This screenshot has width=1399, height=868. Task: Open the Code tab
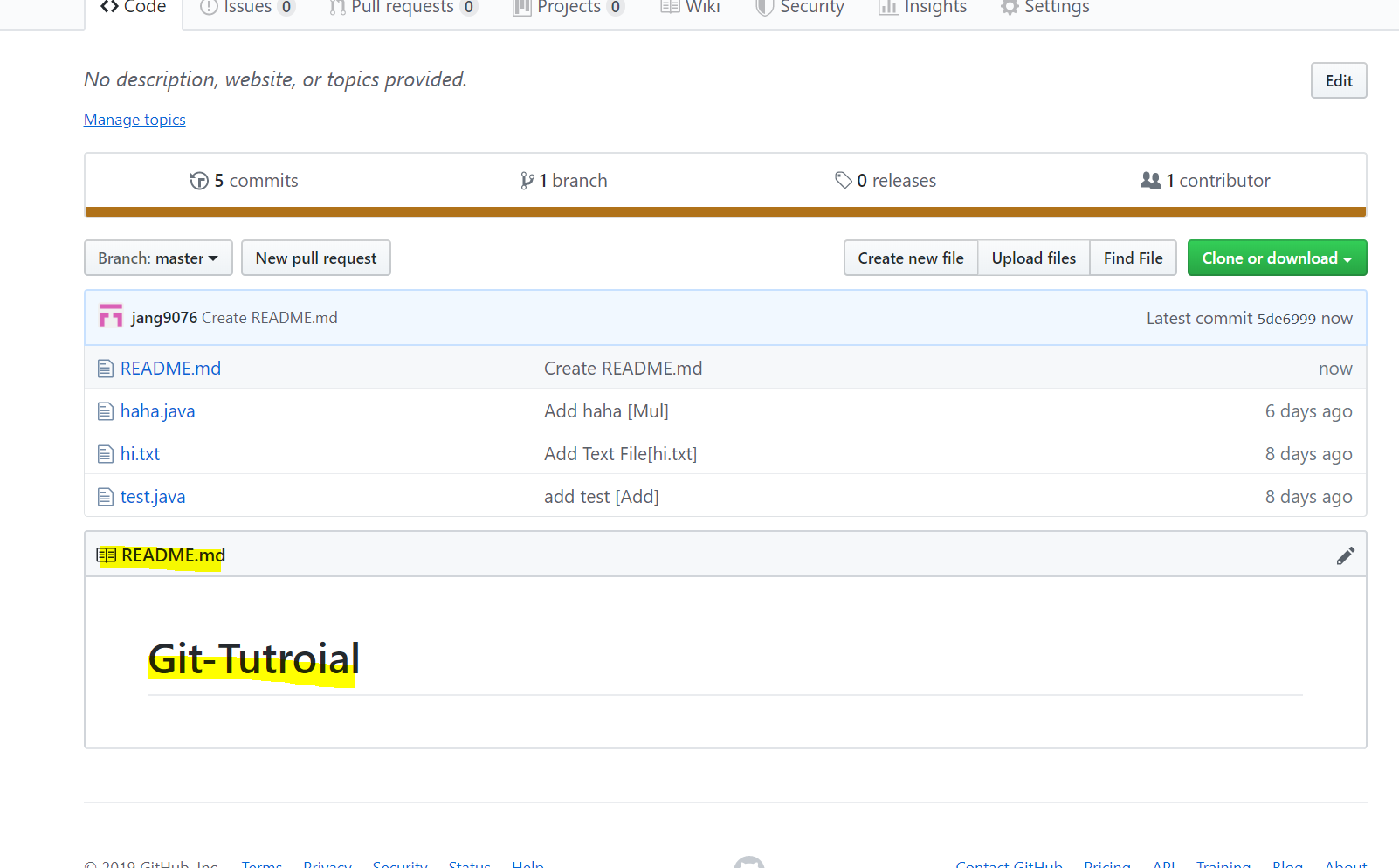(x=133, y=8)
